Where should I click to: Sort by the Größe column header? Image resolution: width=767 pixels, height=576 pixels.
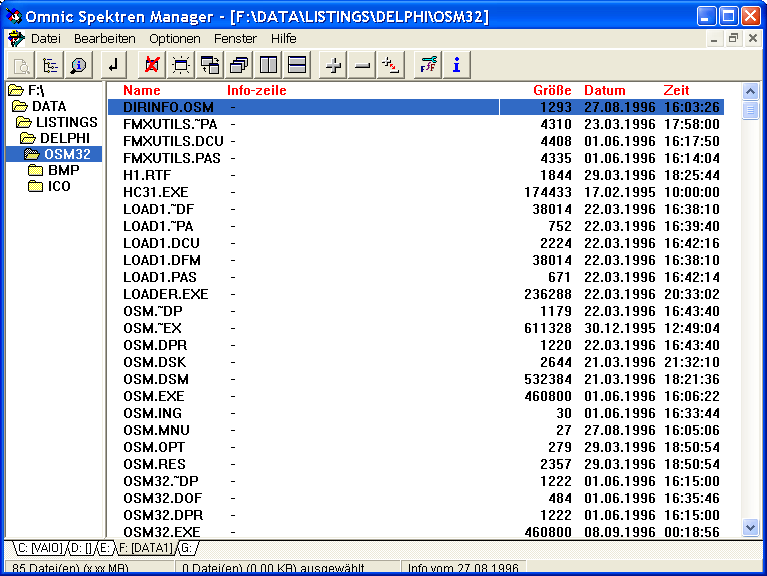(552, 91)
